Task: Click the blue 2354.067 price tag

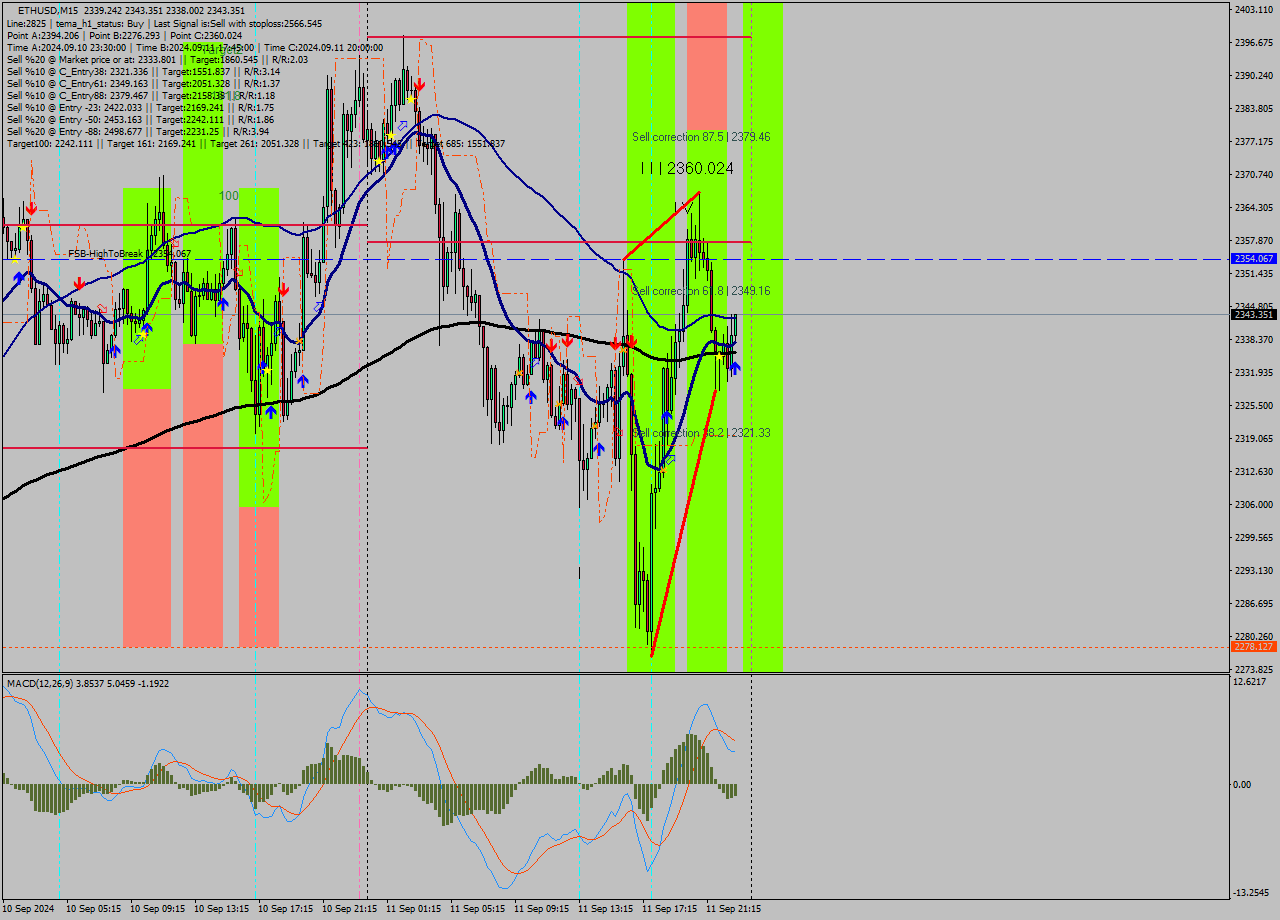Action: (1253, 258)
